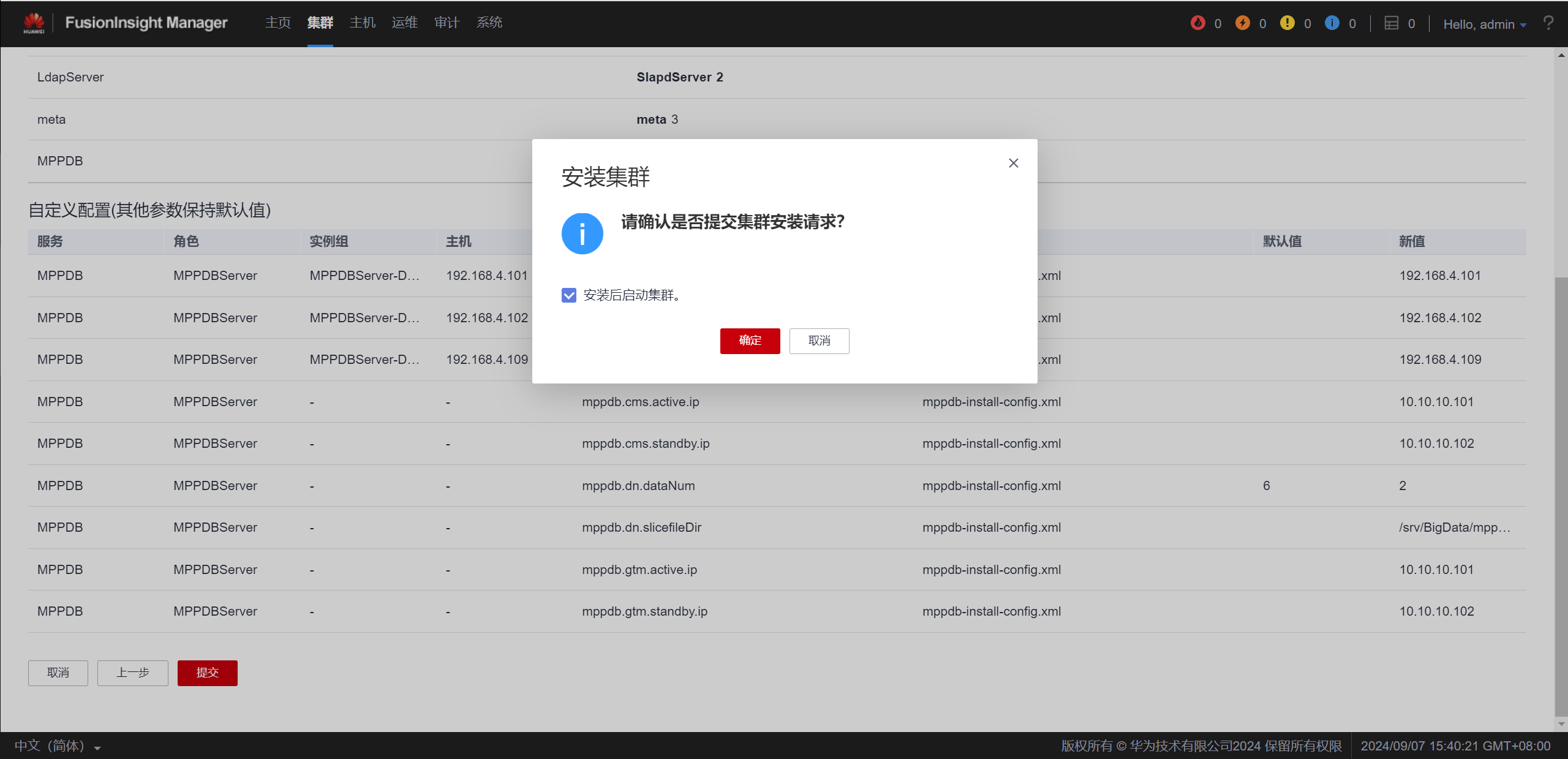This screenshot has width=1568, height=759.
Task: Close the 安装集群 dialog
Action: [1014, 163]
